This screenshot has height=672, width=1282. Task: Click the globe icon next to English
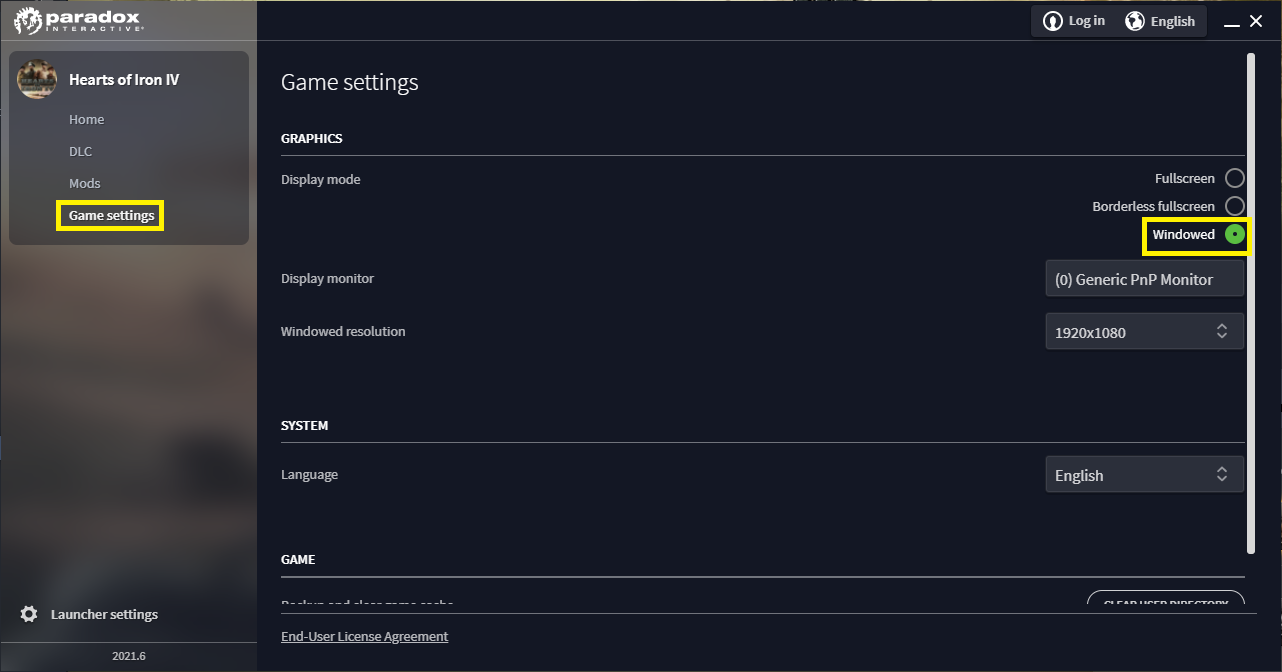1134,20
